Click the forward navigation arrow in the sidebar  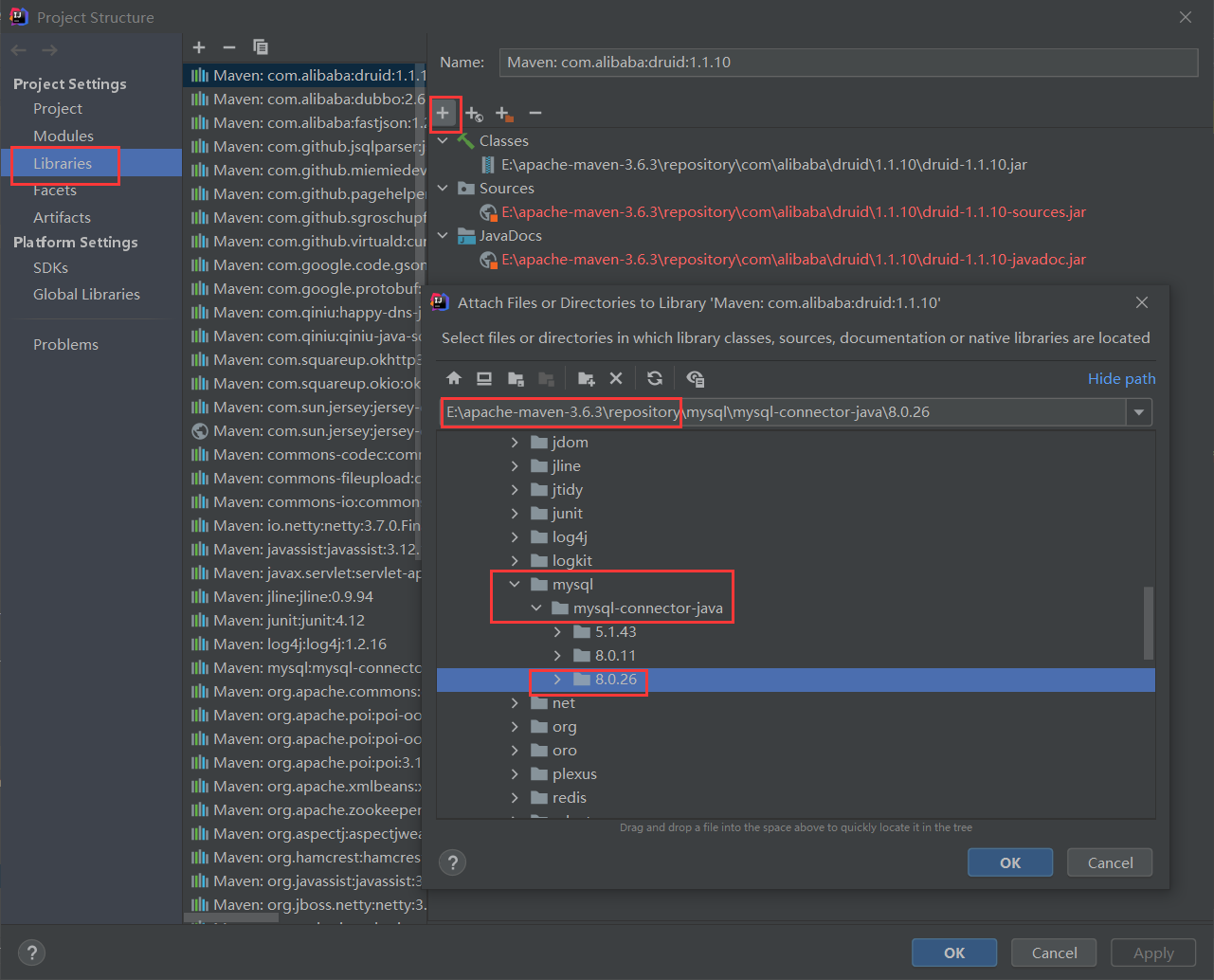coord(49,49)
